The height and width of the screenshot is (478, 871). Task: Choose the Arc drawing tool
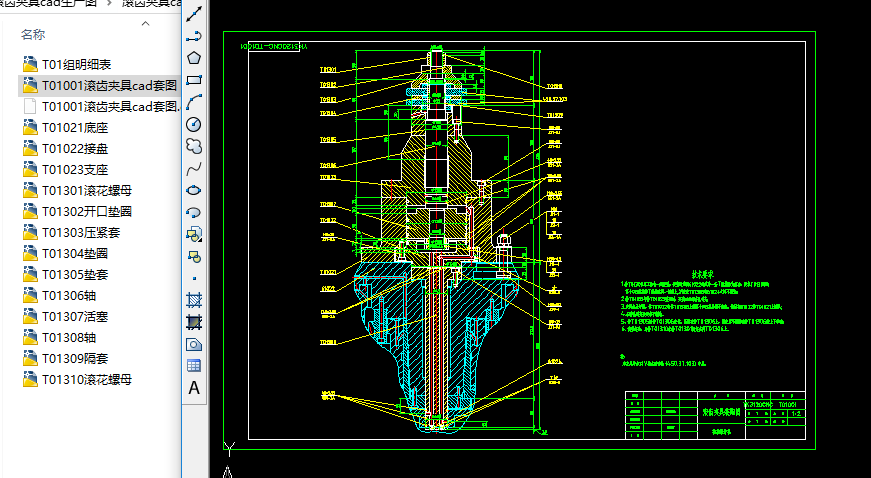(x=194, y=102)
